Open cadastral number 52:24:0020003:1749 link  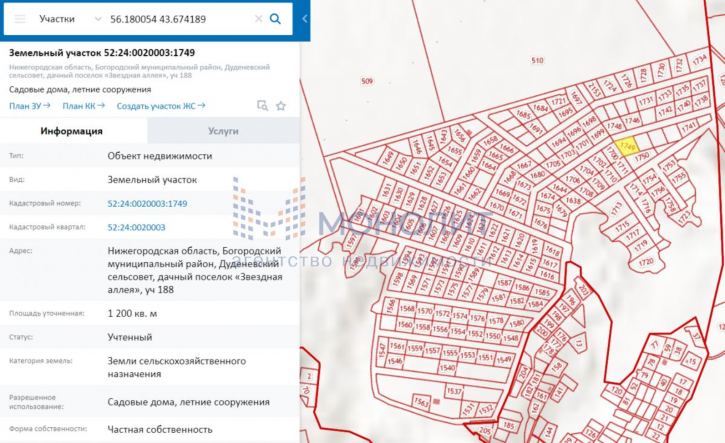coord(147,203)
